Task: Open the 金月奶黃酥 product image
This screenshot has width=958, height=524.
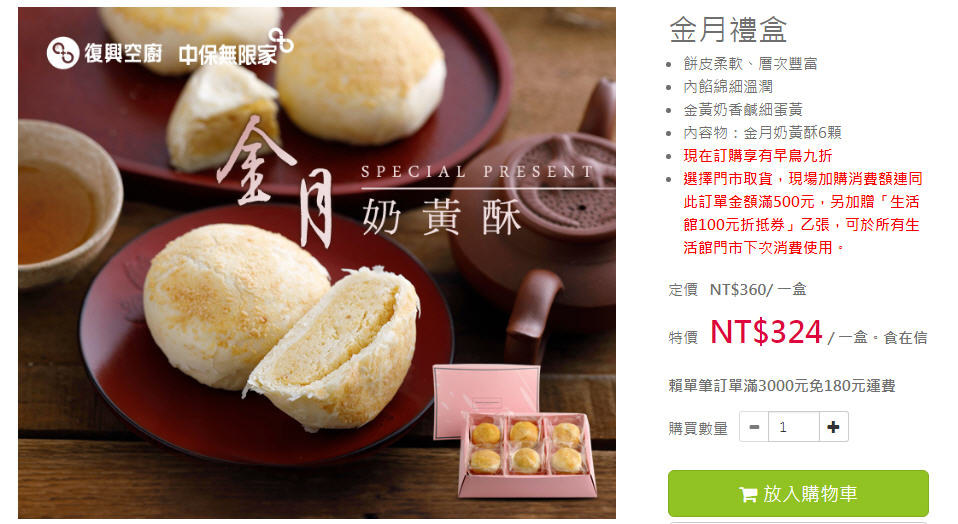Action: [x=316, y=263]
